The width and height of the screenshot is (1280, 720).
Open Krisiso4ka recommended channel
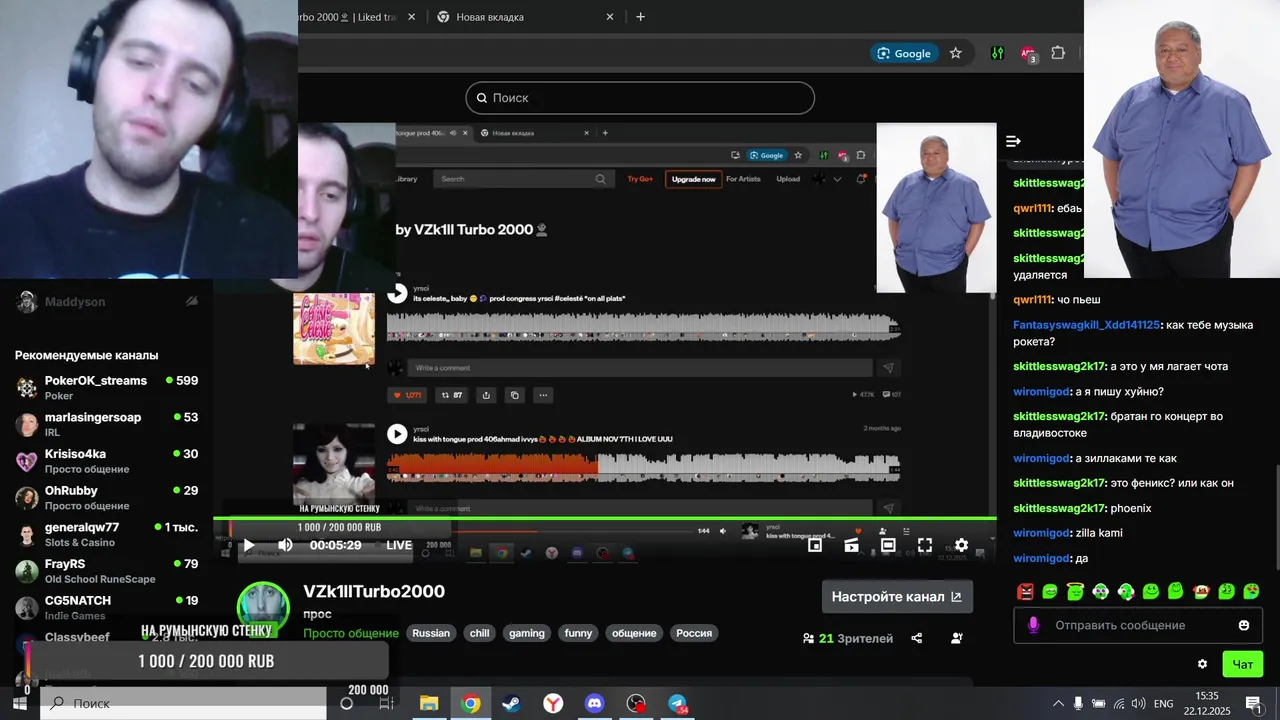tap(106, 461)
